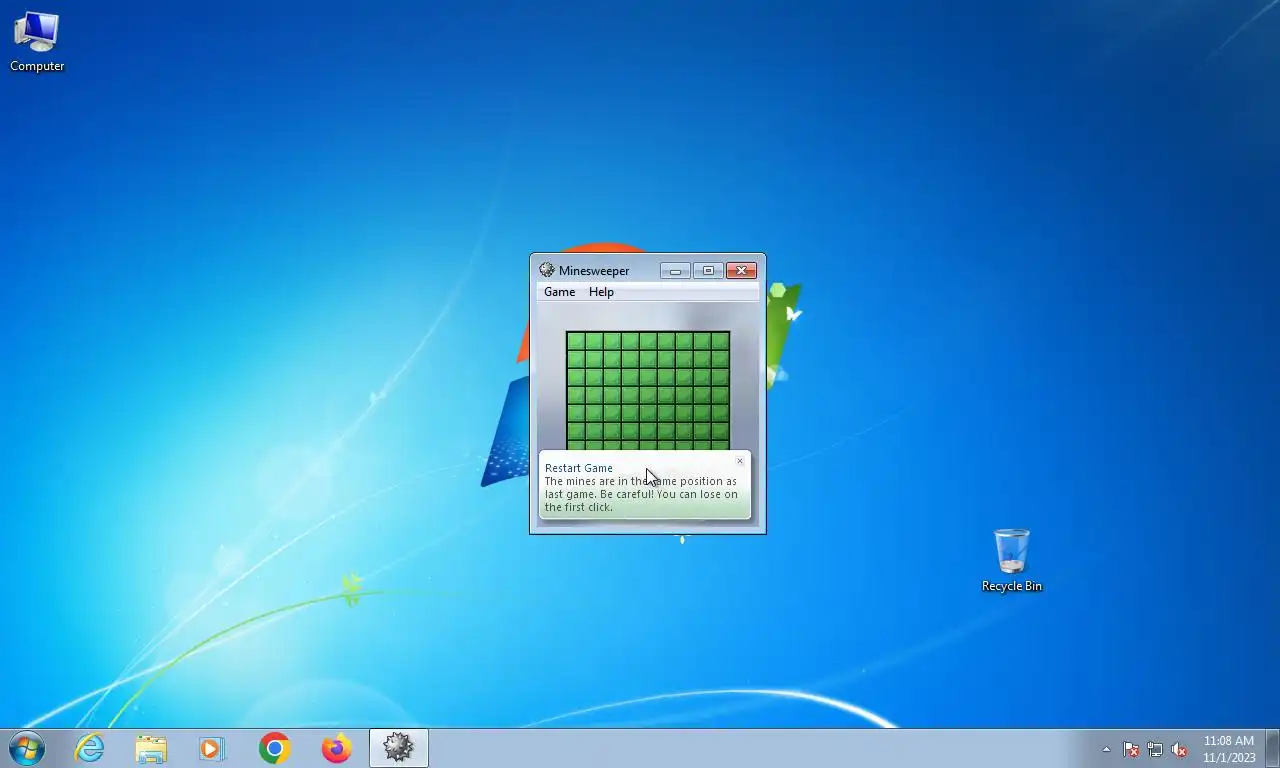Close the Minesweeper window
This screenshot has height=768, width=1280.
[x=741, y=271]
